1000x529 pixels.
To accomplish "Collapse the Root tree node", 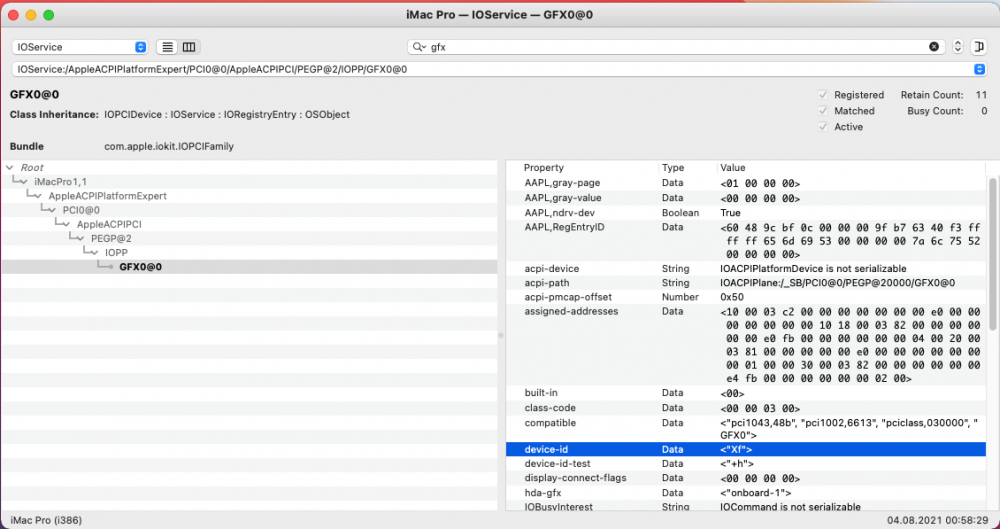I will click(10, 168).
